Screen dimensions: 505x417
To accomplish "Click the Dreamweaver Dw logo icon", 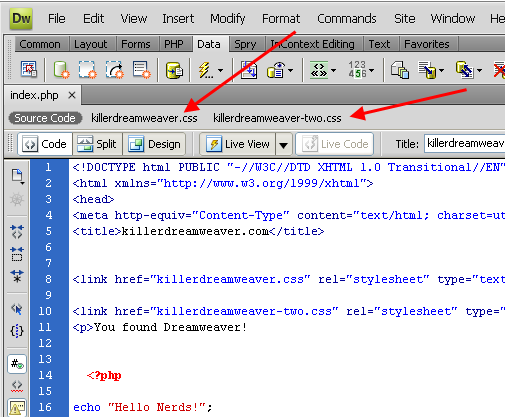I will pos(21,19).
